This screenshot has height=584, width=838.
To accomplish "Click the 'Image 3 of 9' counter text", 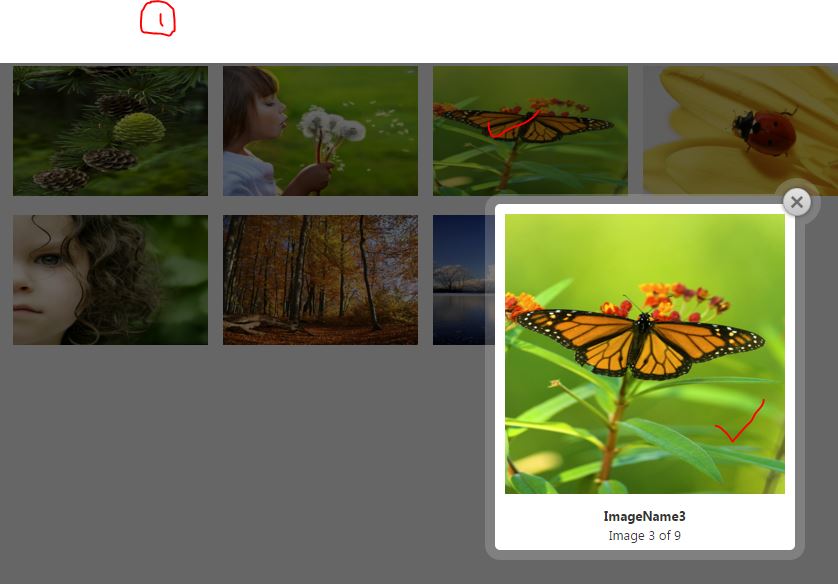I will coord(644,535).
